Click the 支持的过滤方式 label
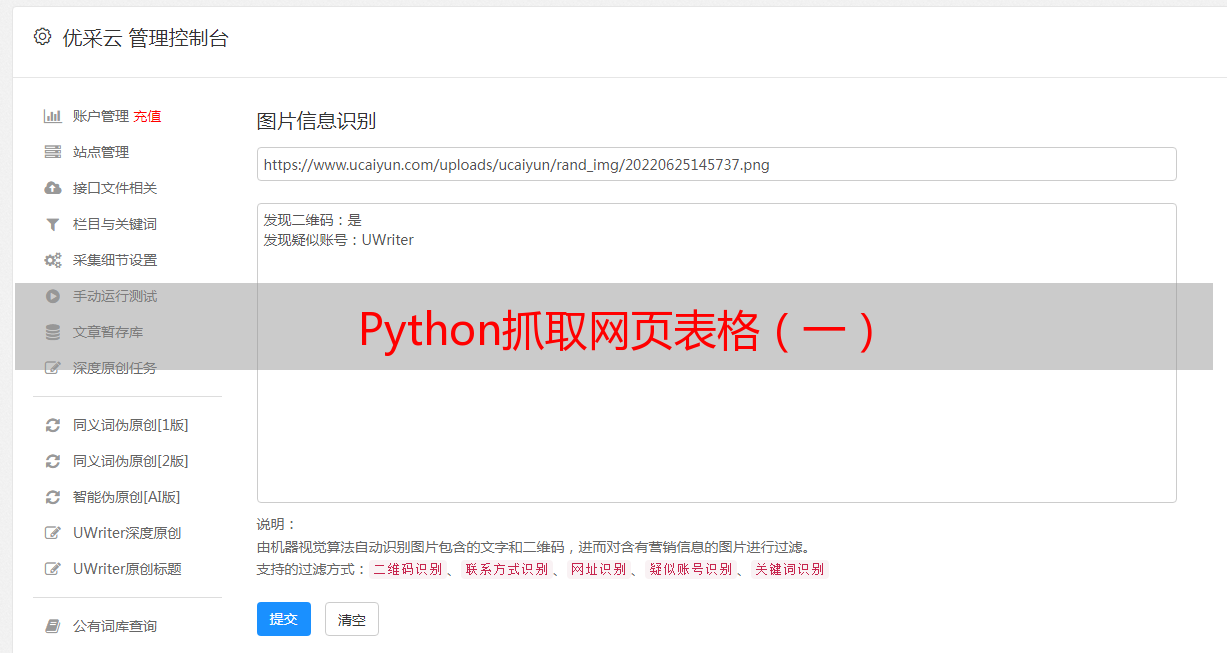This screenshot has width=1227, height=653. (x=312, y=569)
